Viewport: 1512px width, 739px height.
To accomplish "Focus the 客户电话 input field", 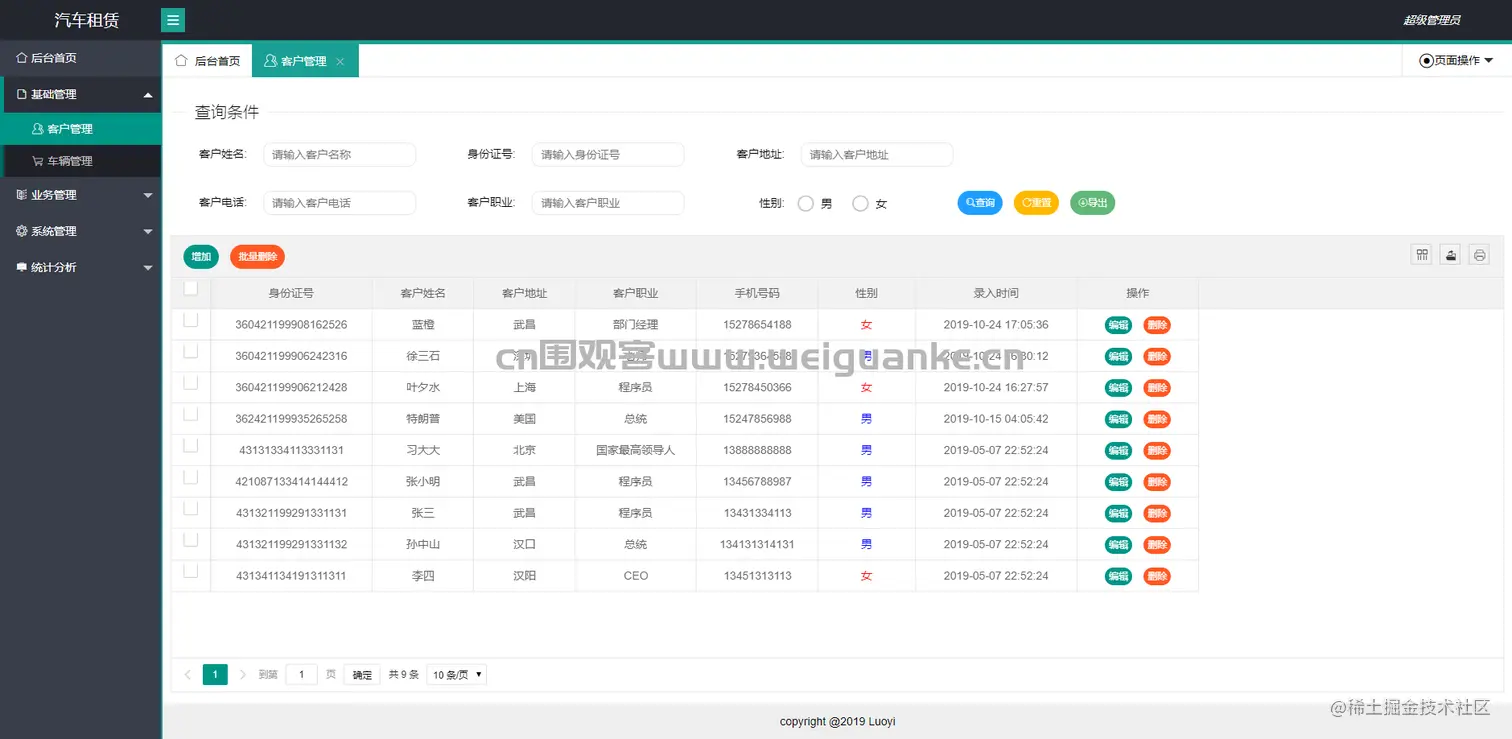I will tap(339, 203).
